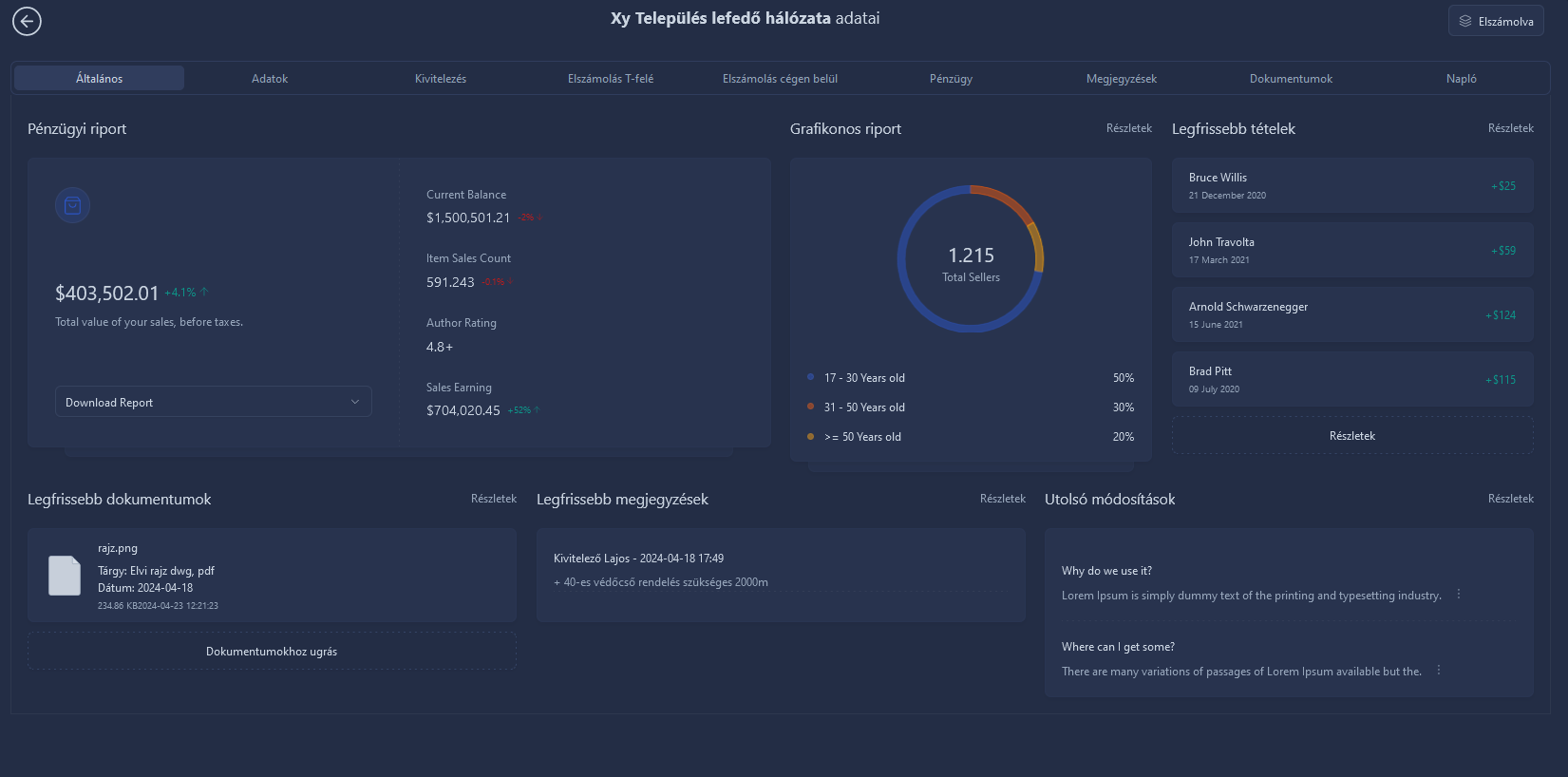Click the 'Why do we use it?' heading
This screenshot has height=777, width=1568.
[1106, 571]
